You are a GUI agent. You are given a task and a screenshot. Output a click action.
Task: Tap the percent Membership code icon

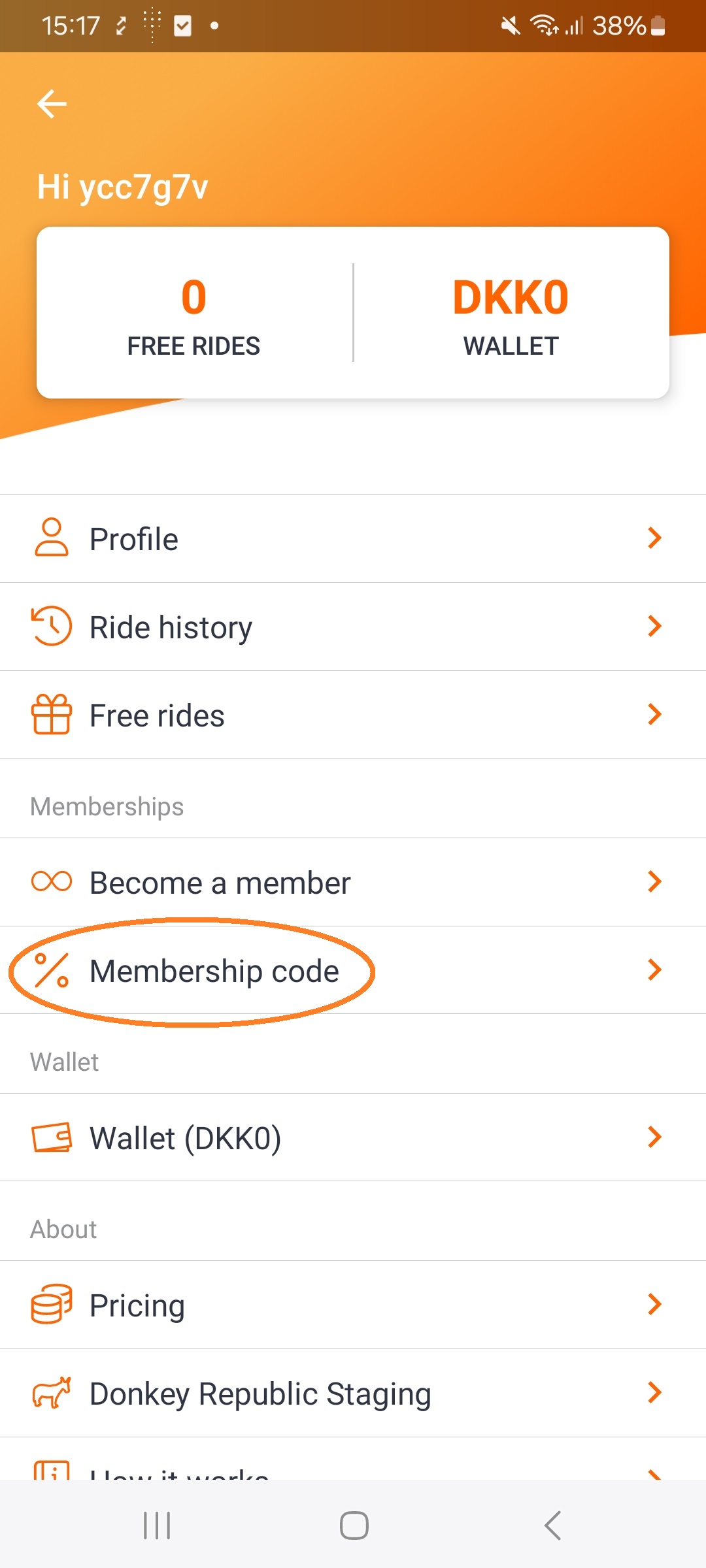pos(51,970)
